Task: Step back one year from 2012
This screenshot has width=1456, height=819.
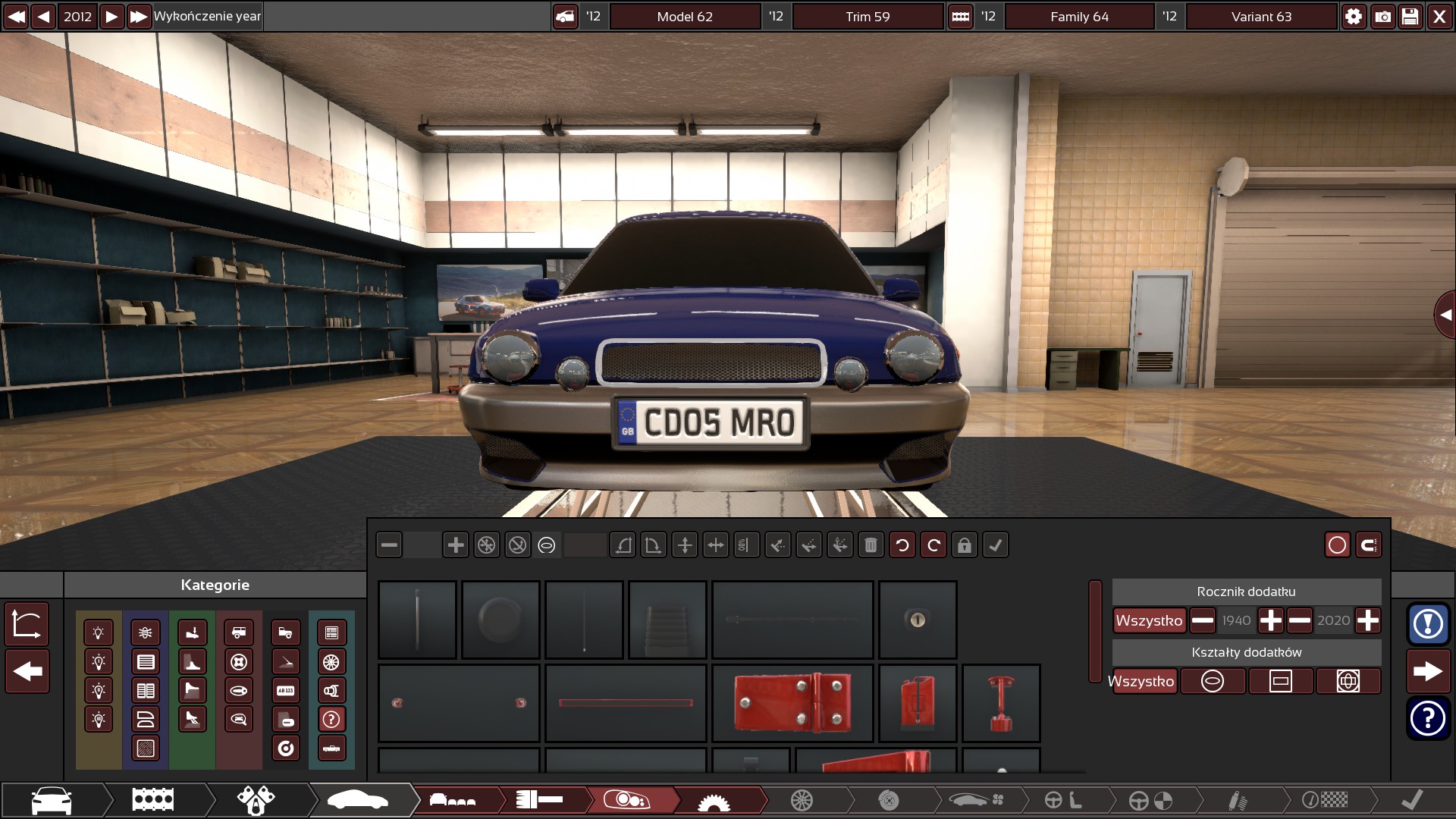Action: (x=43, y=16)
